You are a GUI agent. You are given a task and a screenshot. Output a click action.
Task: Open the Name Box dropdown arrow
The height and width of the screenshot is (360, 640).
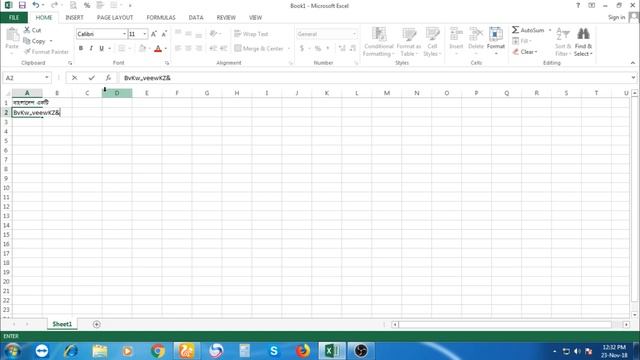pyautogui.click(x=47, y=78)
